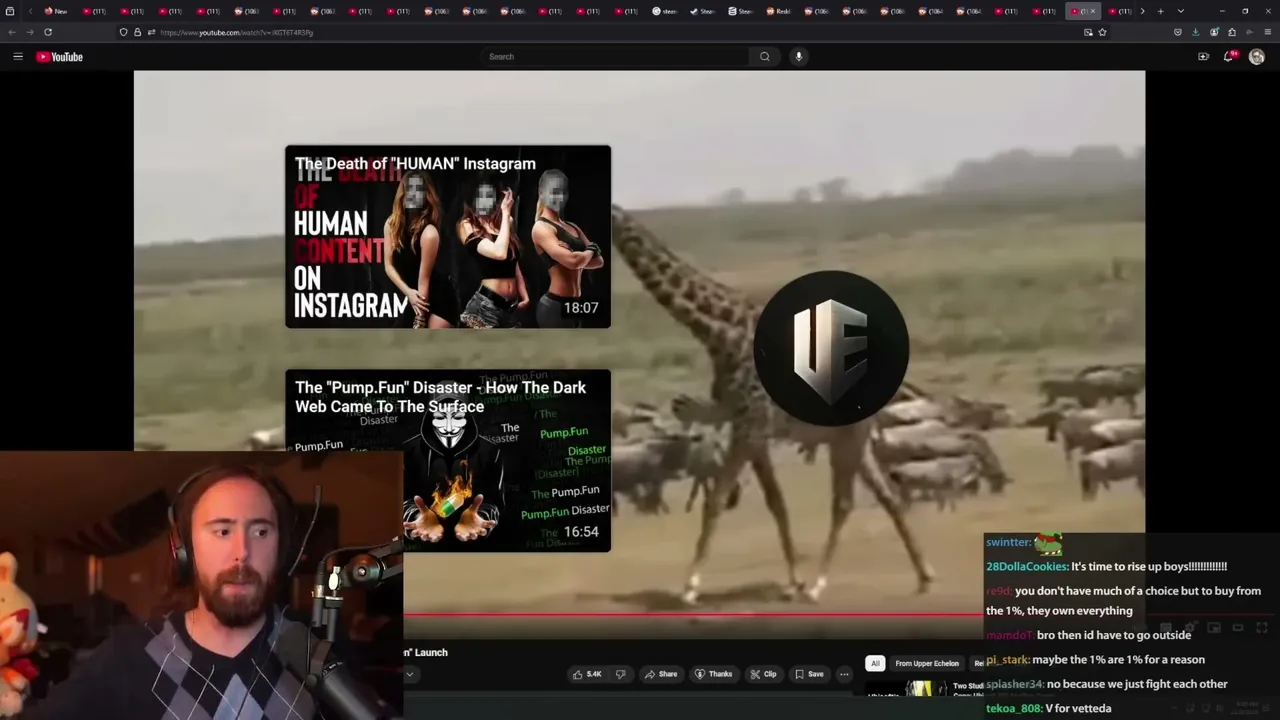Open the YouTube guide hamburger menu

[18, 57]
